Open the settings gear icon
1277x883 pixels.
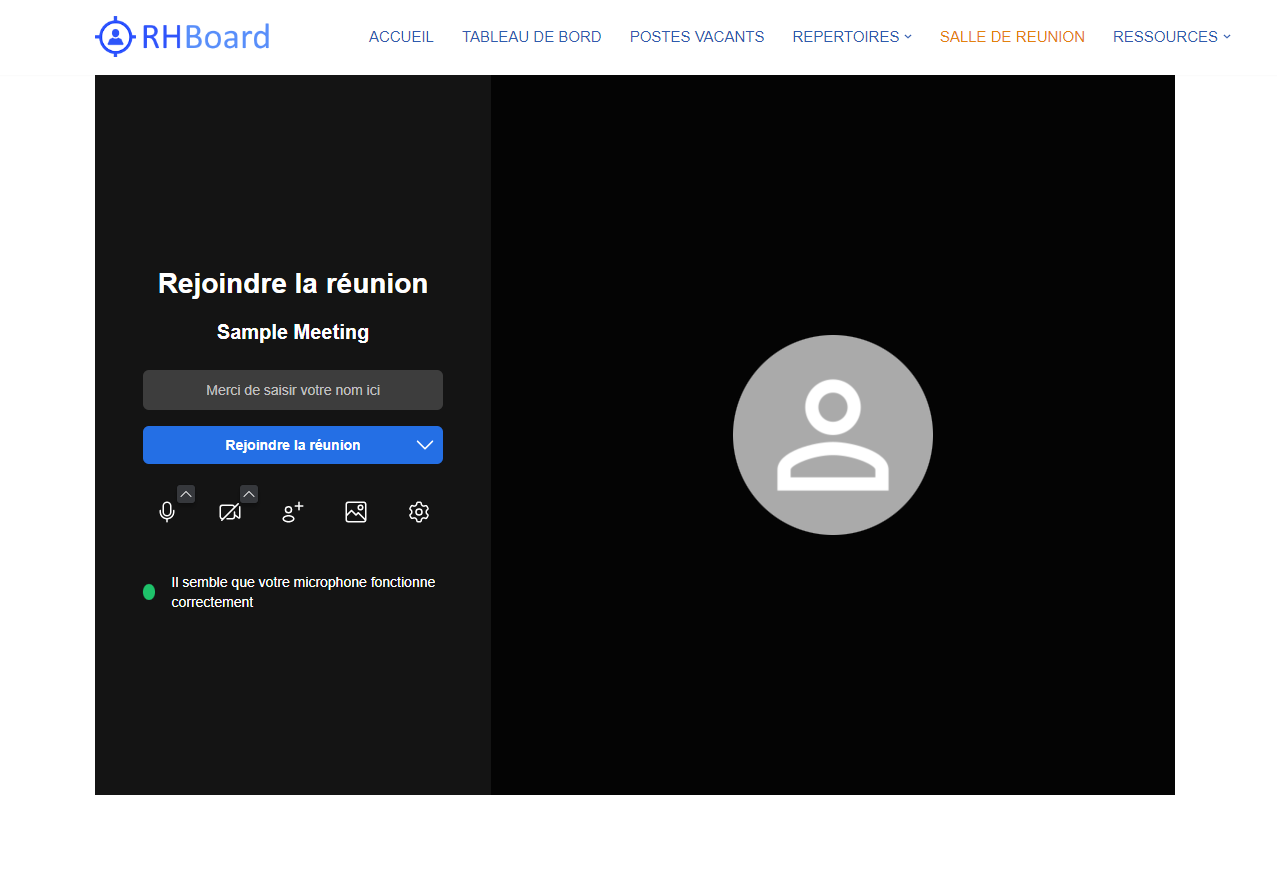(419, 512)
